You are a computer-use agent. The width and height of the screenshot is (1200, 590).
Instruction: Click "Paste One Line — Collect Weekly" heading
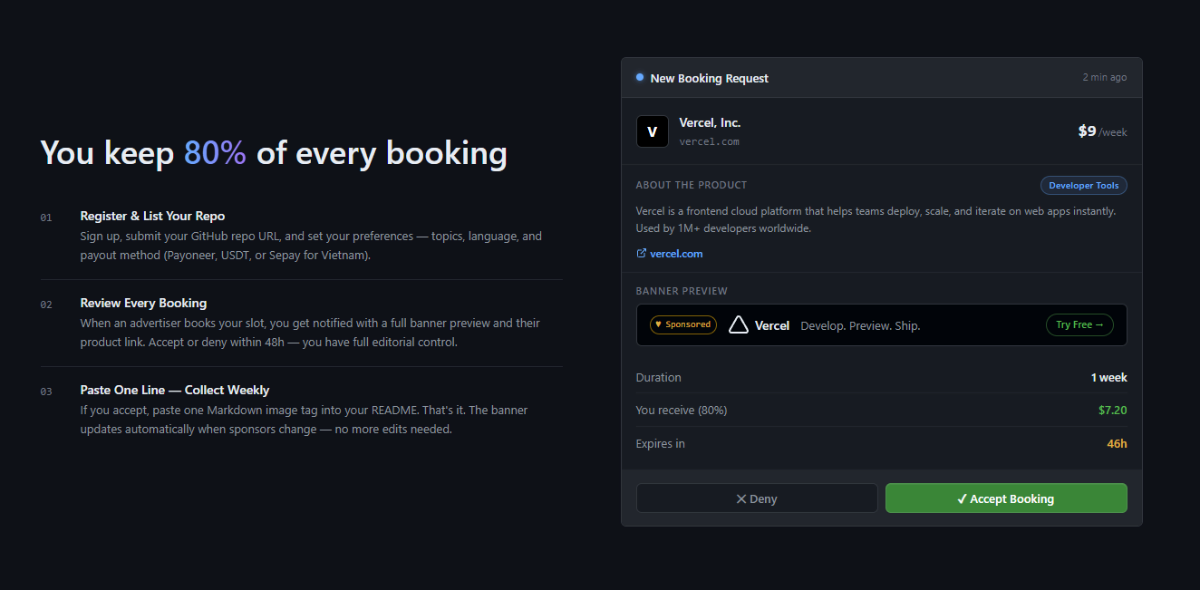tap(175, 390)
